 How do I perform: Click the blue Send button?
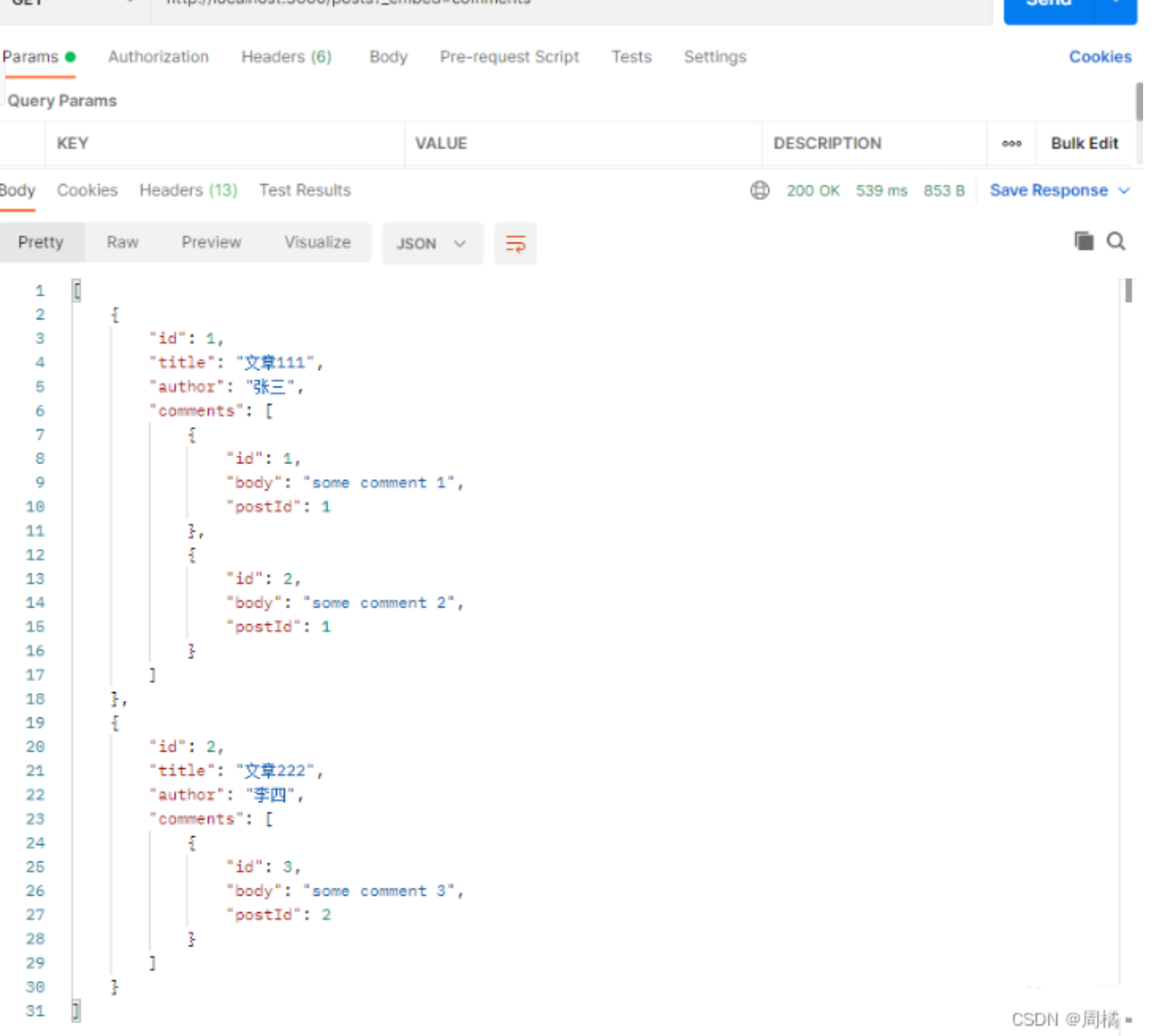[1050, 7]
